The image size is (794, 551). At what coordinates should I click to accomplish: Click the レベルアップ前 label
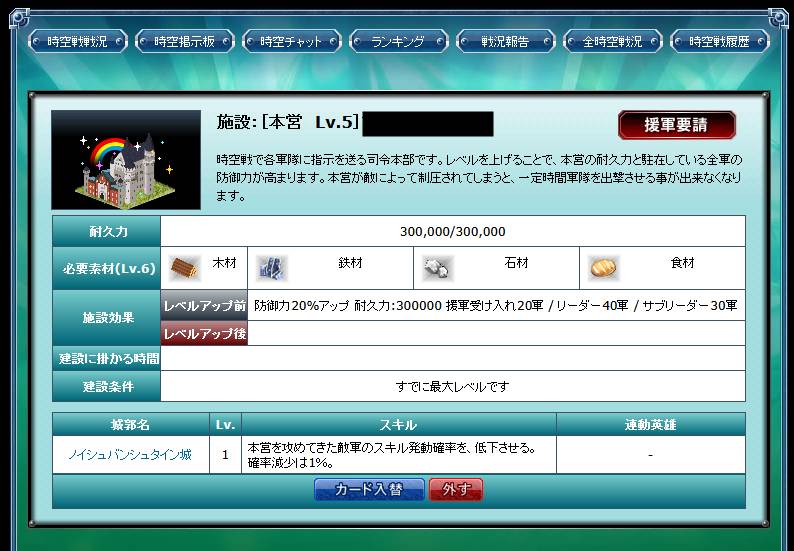(x=204, y=306)
